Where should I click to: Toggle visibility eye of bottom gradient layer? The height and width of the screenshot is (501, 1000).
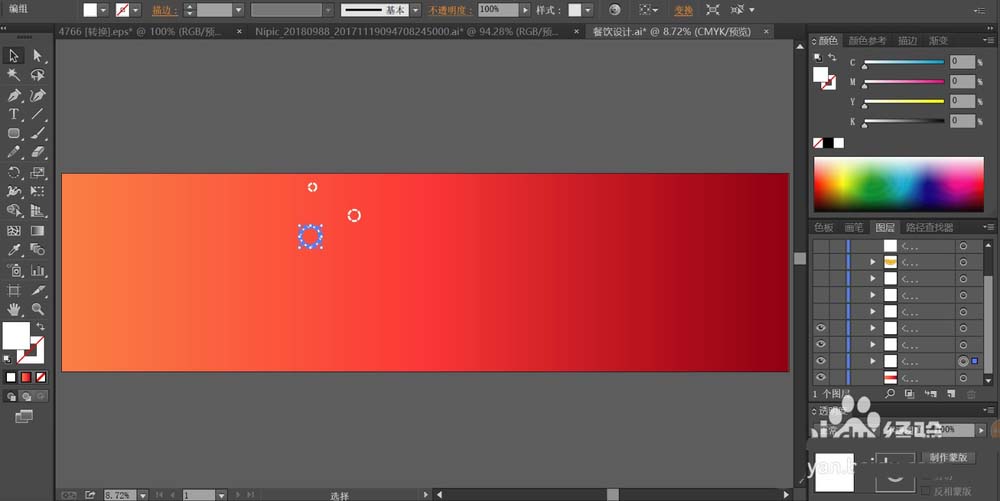click(x=821, y=377)
